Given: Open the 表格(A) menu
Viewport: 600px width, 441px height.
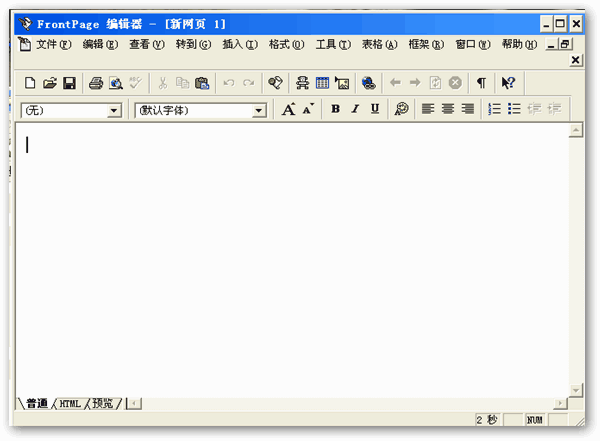Looking at the screenshot, I should click(x=380, y=44).
